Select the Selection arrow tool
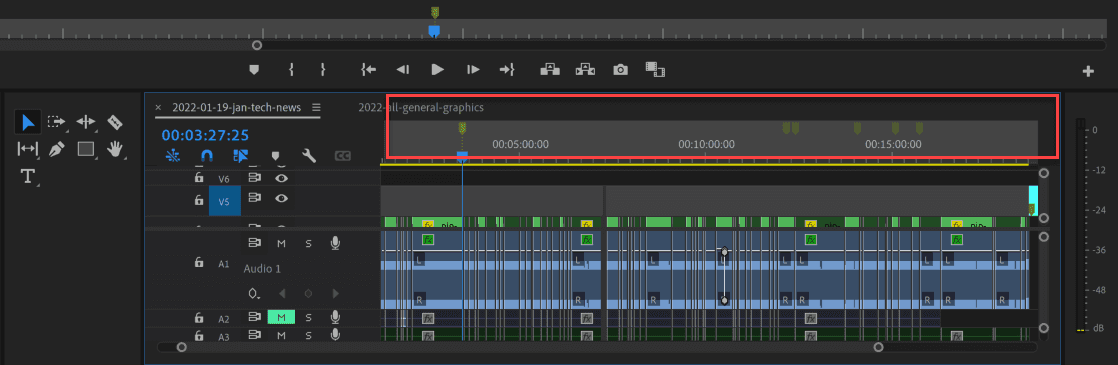This screenshot has width=1118, height=365. (x=28, y=122)
